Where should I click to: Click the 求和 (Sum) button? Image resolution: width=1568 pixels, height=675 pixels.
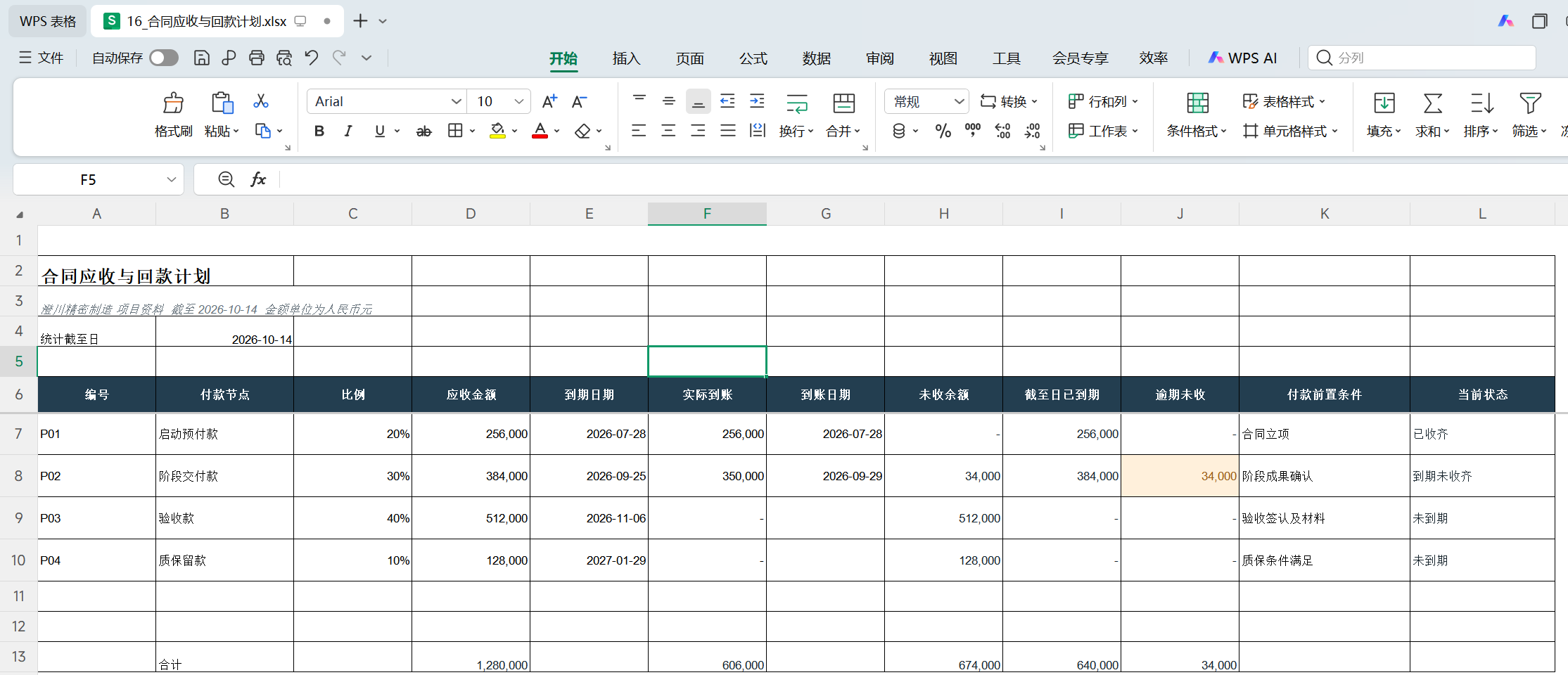1432,114
